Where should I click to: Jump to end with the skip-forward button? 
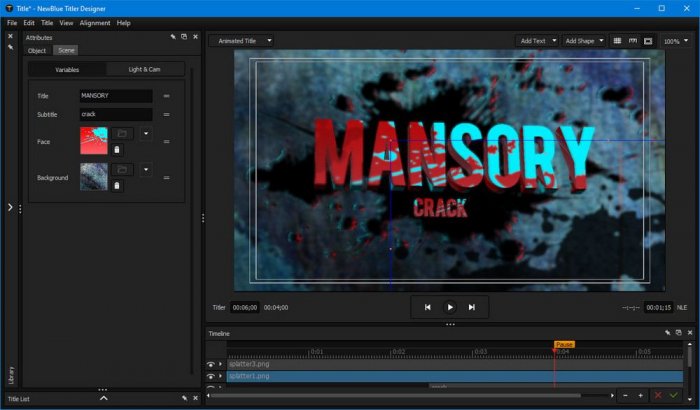(472, 307)
